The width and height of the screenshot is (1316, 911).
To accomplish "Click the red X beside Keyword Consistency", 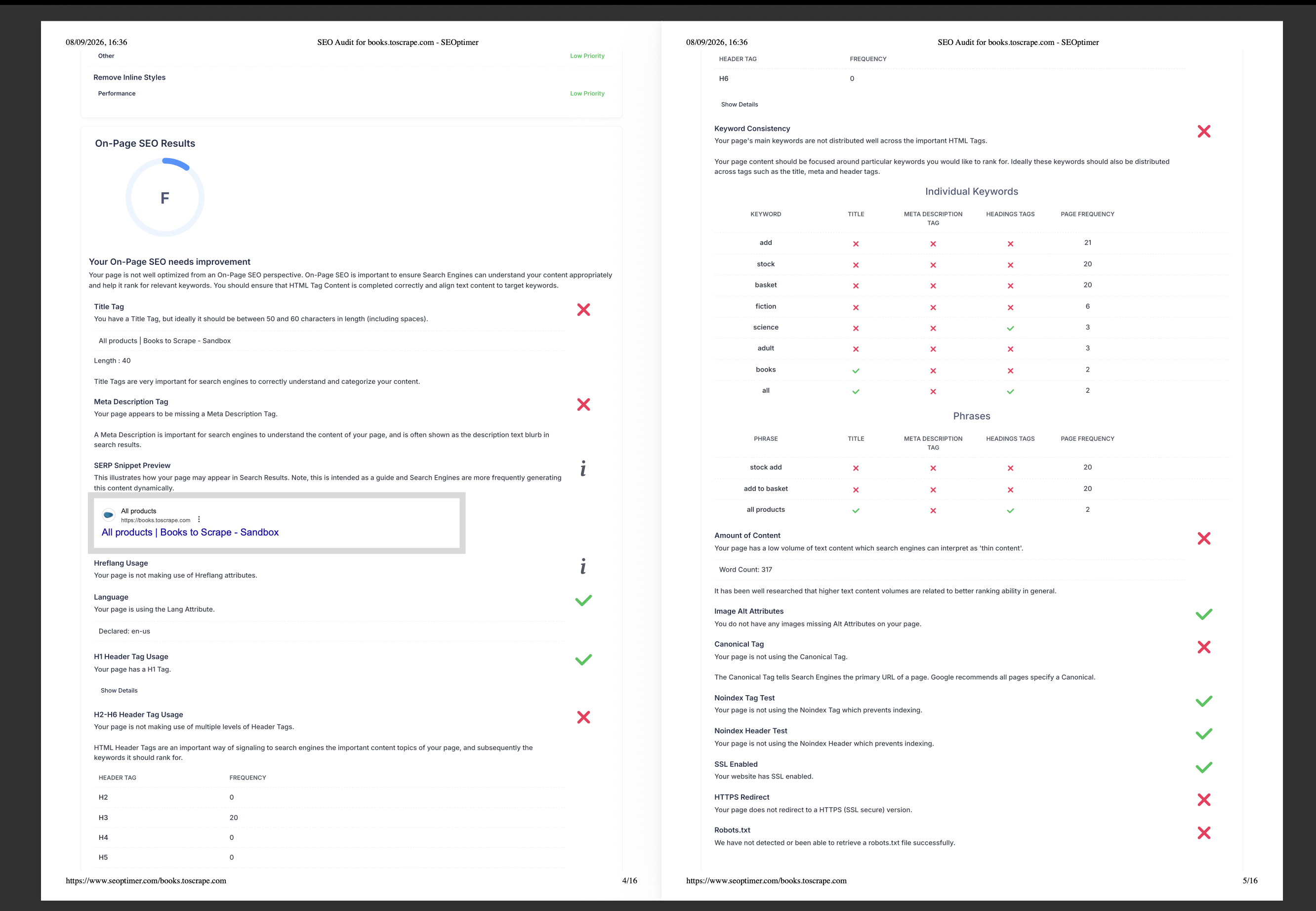I will 1204,131.
